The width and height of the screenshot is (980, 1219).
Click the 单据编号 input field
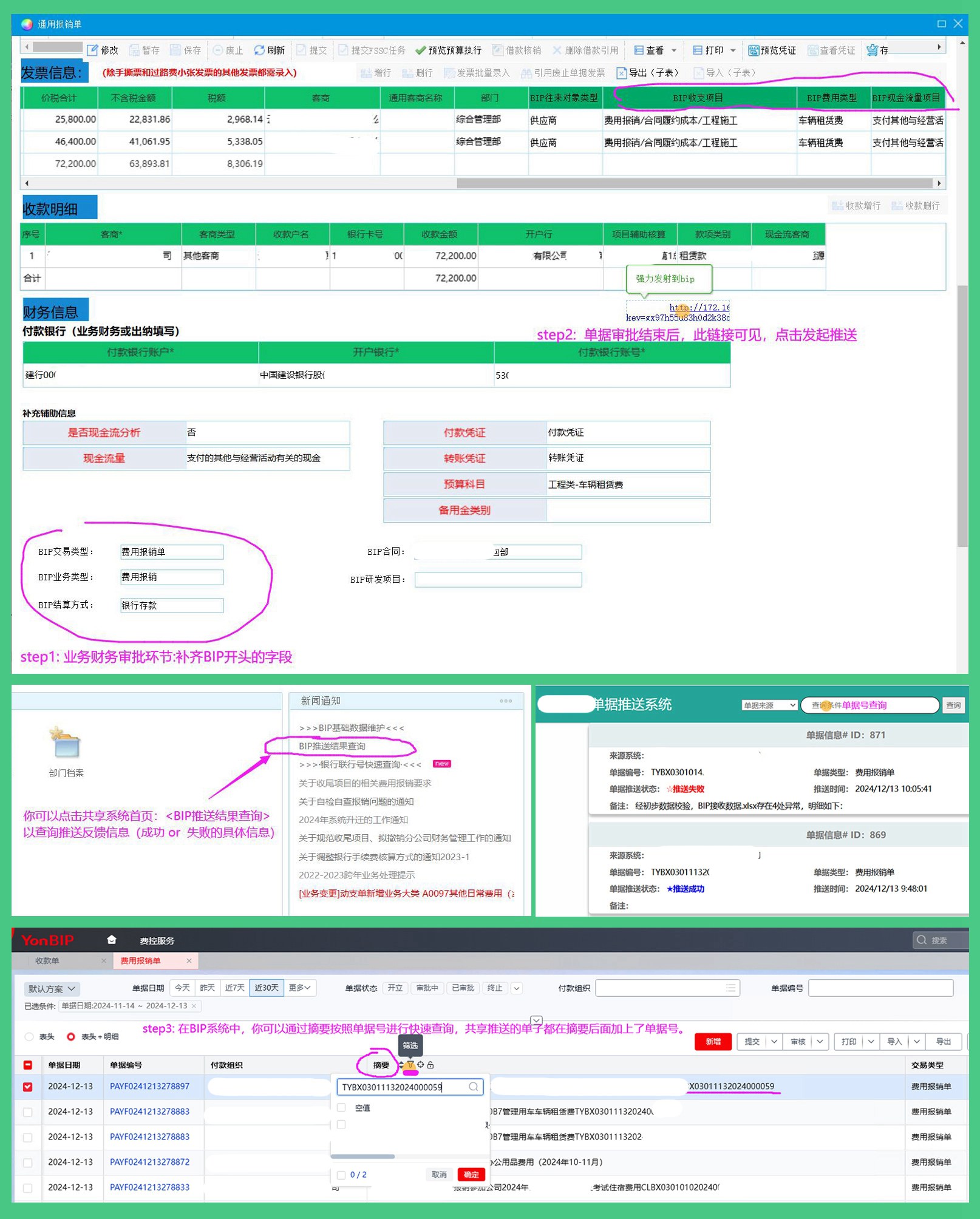[880, 988]
